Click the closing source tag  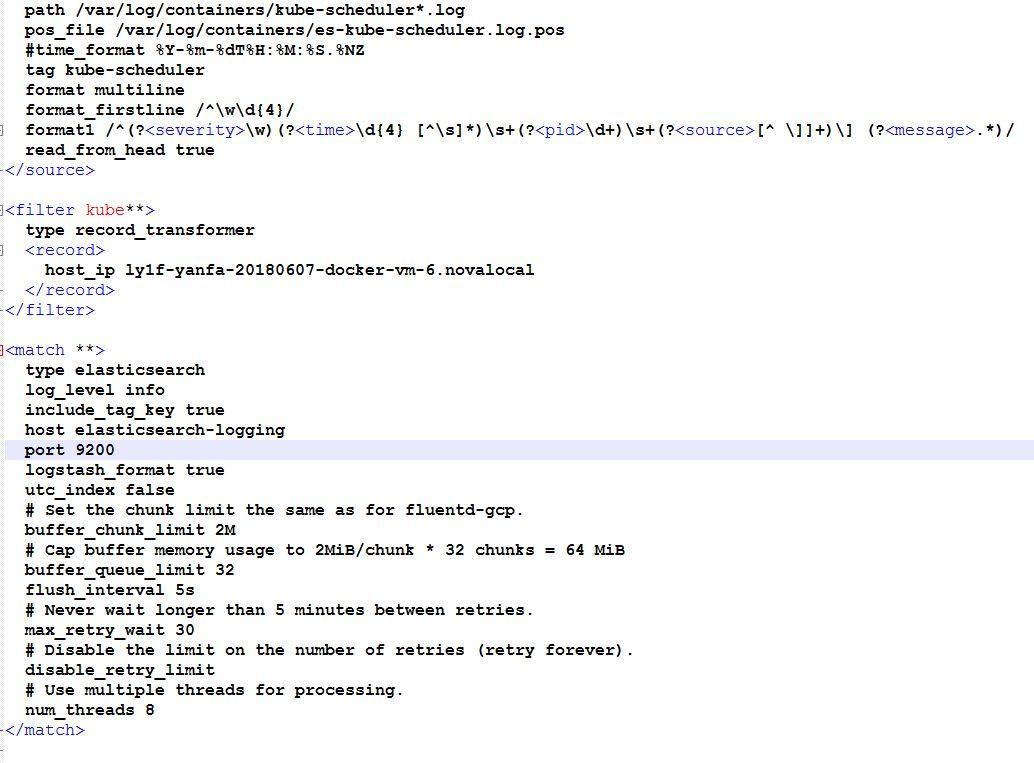pos(50,170)
